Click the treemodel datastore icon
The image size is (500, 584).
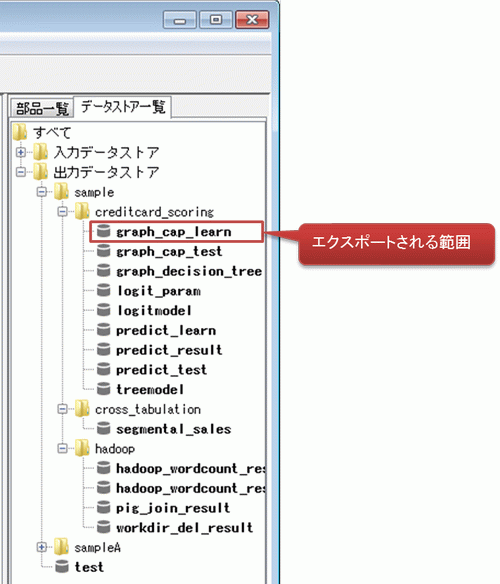pos(104,389)
